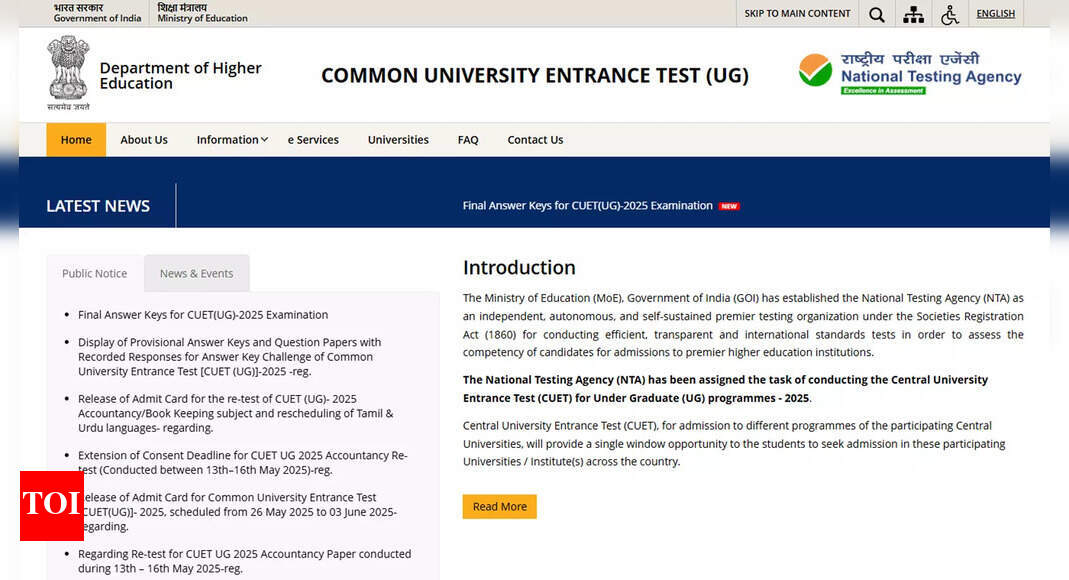
Task: Open the FAQ menu item
Action: [468, 140]
